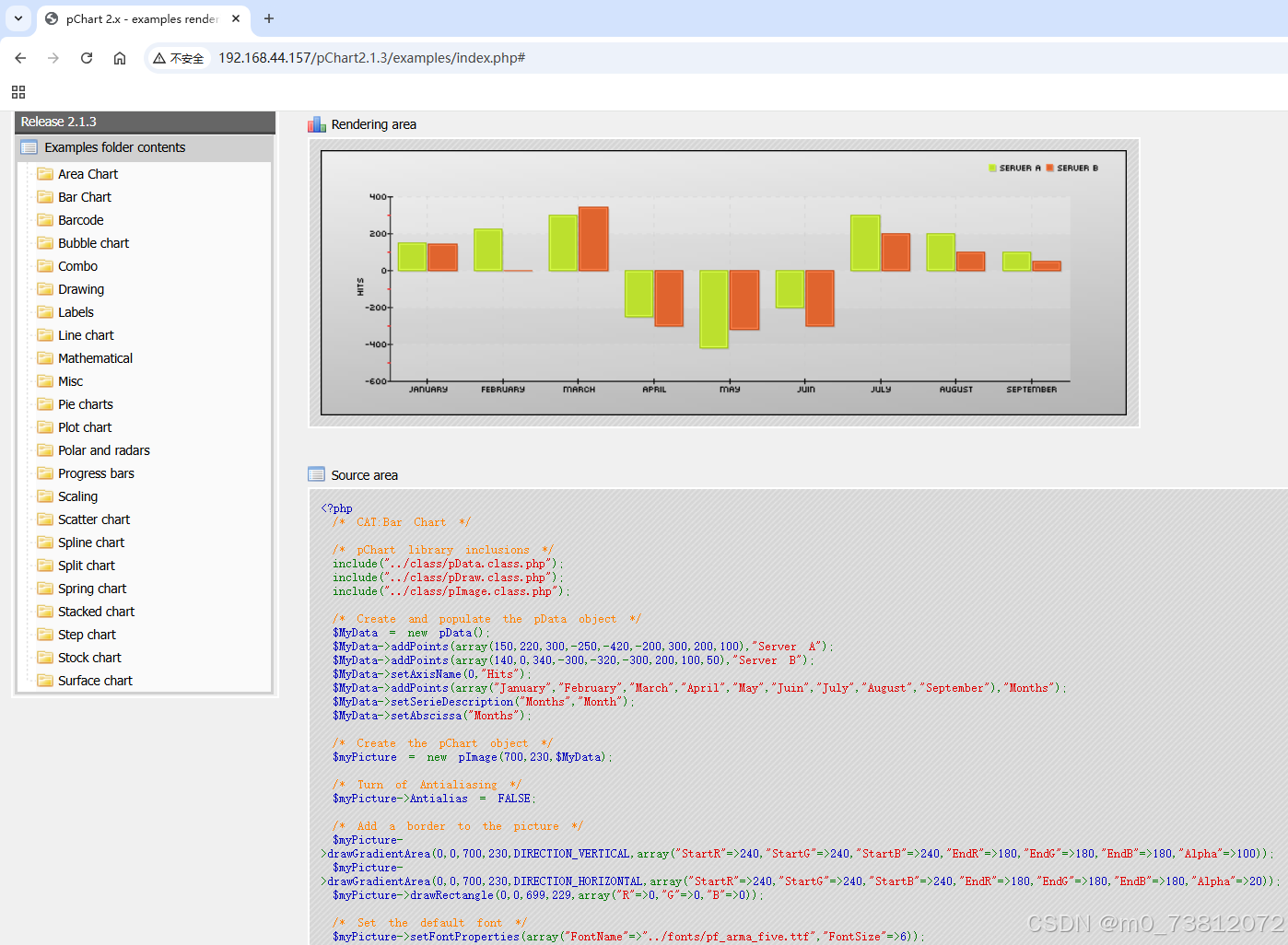The width and height of the screenshot is (1288, 945).
Task: Close the pChart 2.x examples tab
Action: click(x=236, y=18)
